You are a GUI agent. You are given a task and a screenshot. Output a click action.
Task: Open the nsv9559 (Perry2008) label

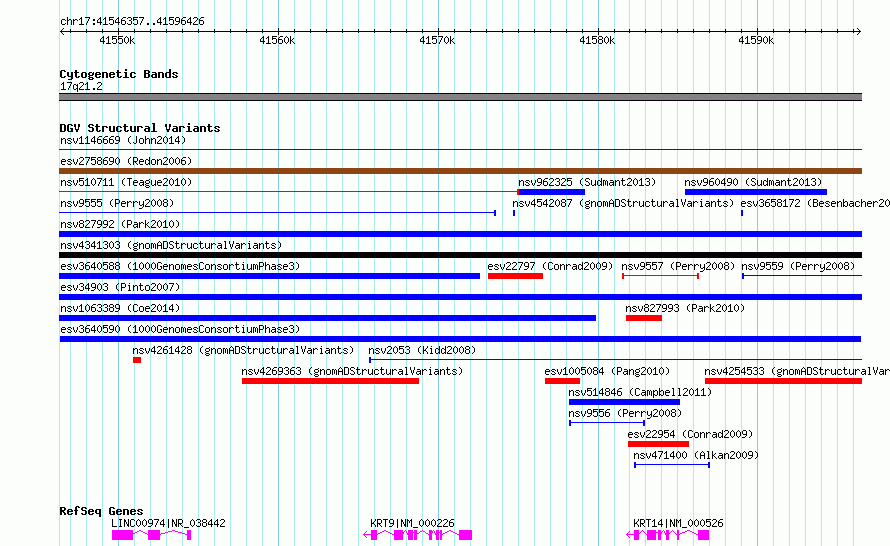(797, 266)
